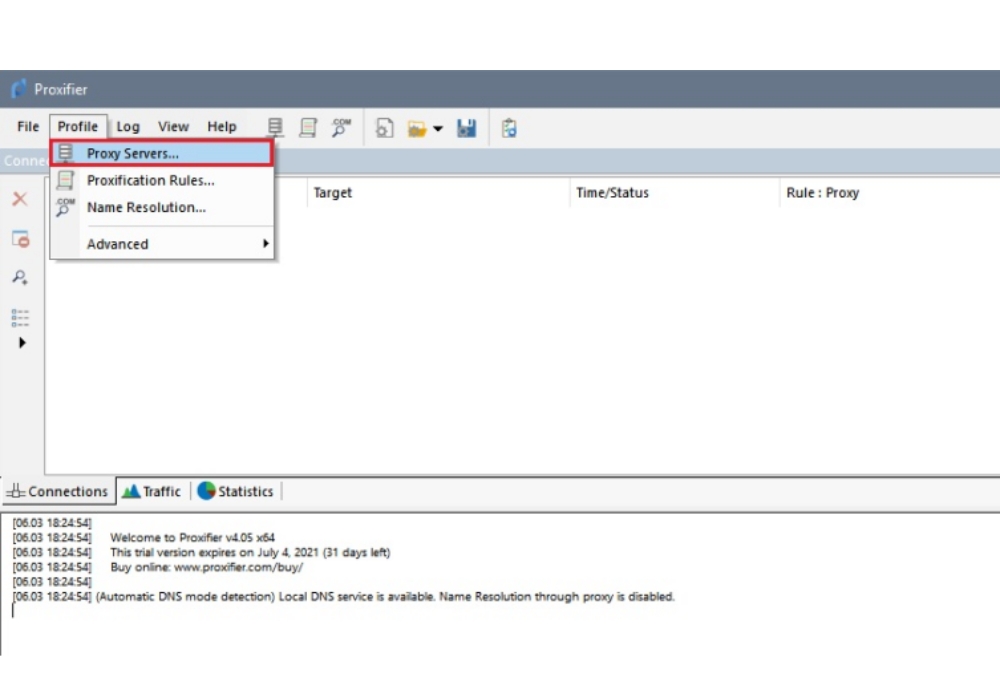This screenshot has width=1000, height=700.
Task: Click the 'Buy online: www.proxifier.com/buy/' log line
Action: click(206, 567)
